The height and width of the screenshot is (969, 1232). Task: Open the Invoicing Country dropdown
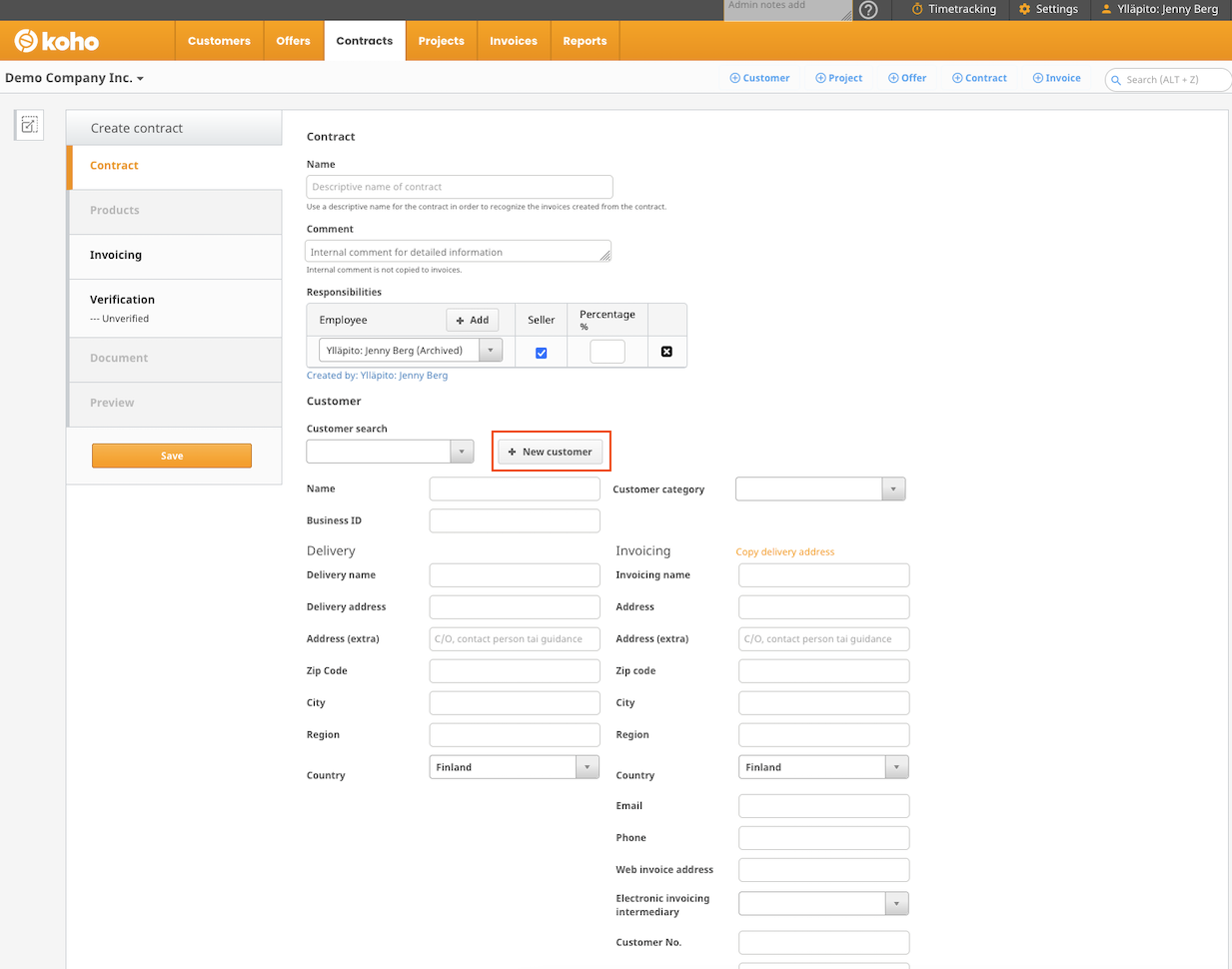(823, 767)
